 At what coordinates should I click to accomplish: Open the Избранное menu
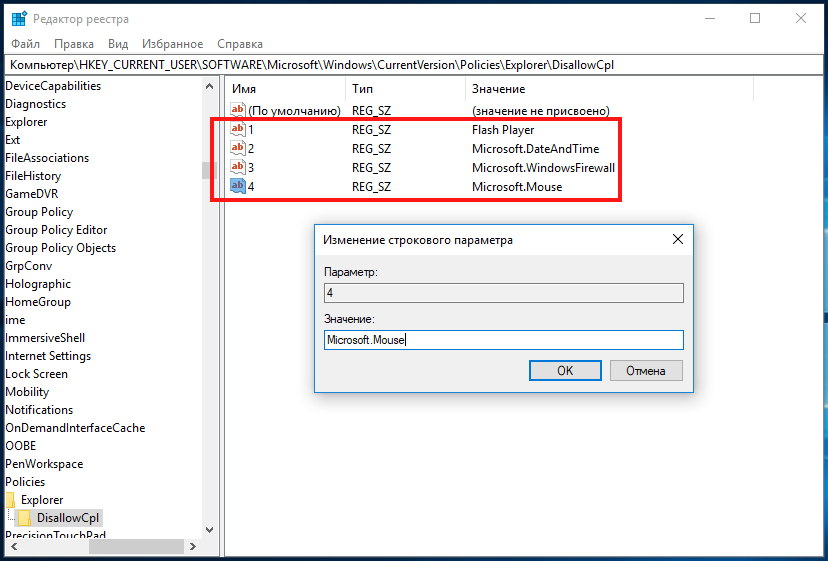click(172, 44)
